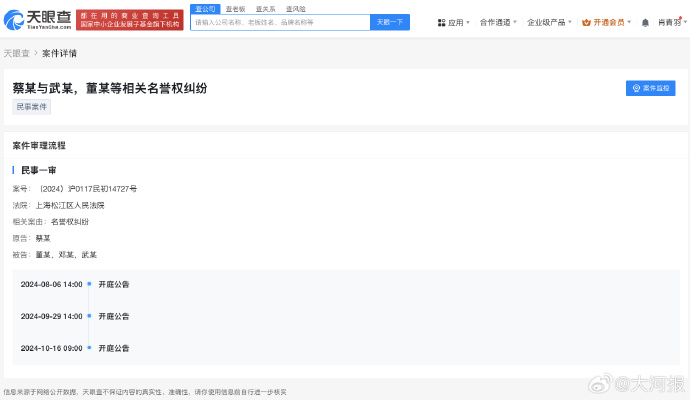Click the date text 2024-08-06 14:00
This screenshot has height=400, width=690.
coord(51,285)
